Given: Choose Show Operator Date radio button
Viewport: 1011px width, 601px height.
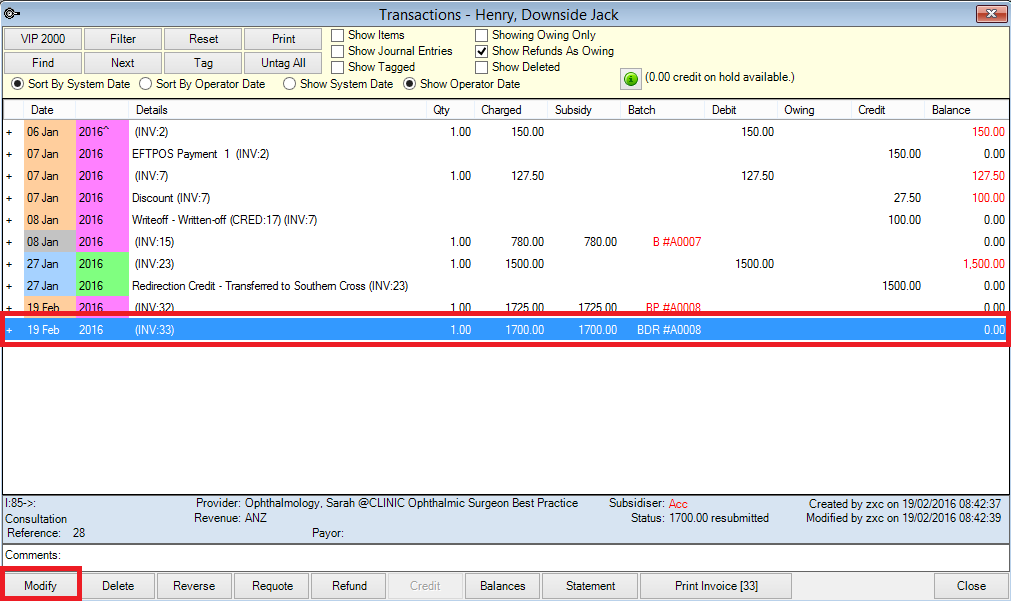Looking at the screenshot, I should tap(409, 84).
